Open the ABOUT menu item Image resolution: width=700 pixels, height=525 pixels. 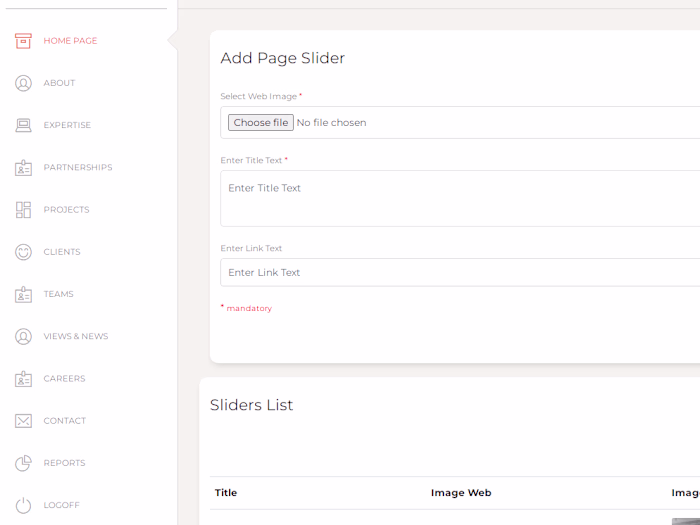(59, 83)
